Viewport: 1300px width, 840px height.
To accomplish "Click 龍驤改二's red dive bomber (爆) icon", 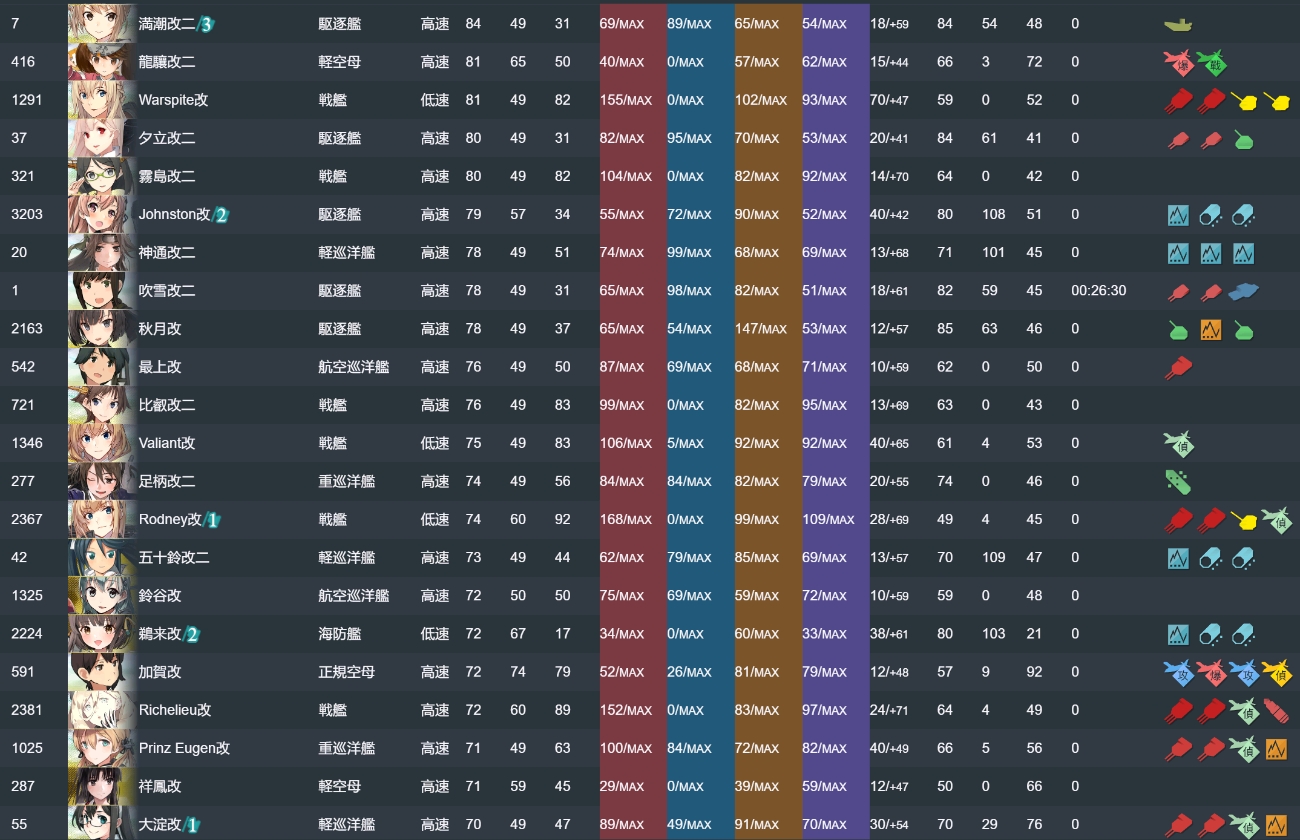I will click(1179, 62).
